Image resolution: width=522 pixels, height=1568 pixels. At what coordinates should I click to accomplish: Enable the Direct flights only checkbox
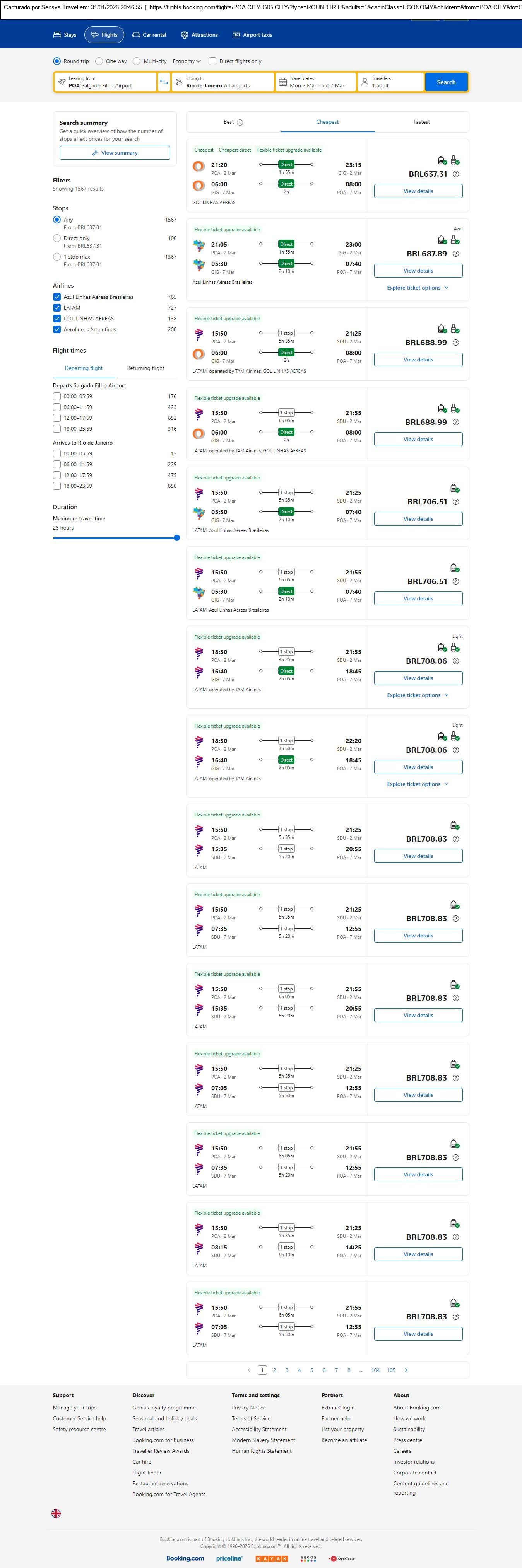click(212, 61)
